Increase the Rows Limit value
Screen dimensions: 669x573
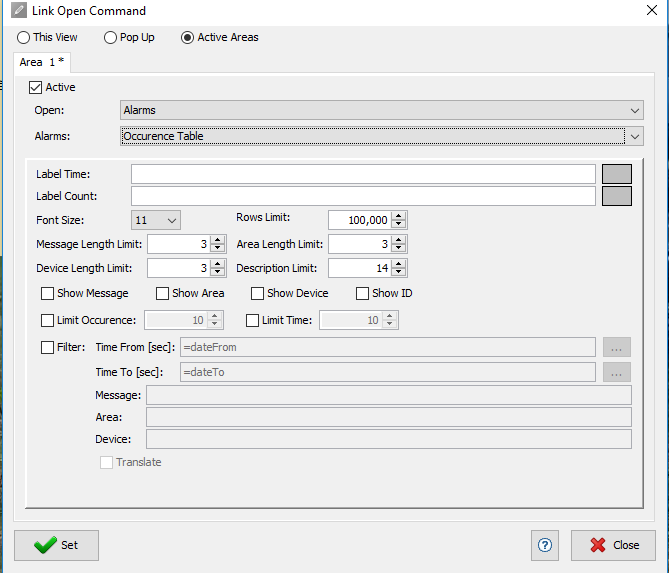tap(398, 216)
